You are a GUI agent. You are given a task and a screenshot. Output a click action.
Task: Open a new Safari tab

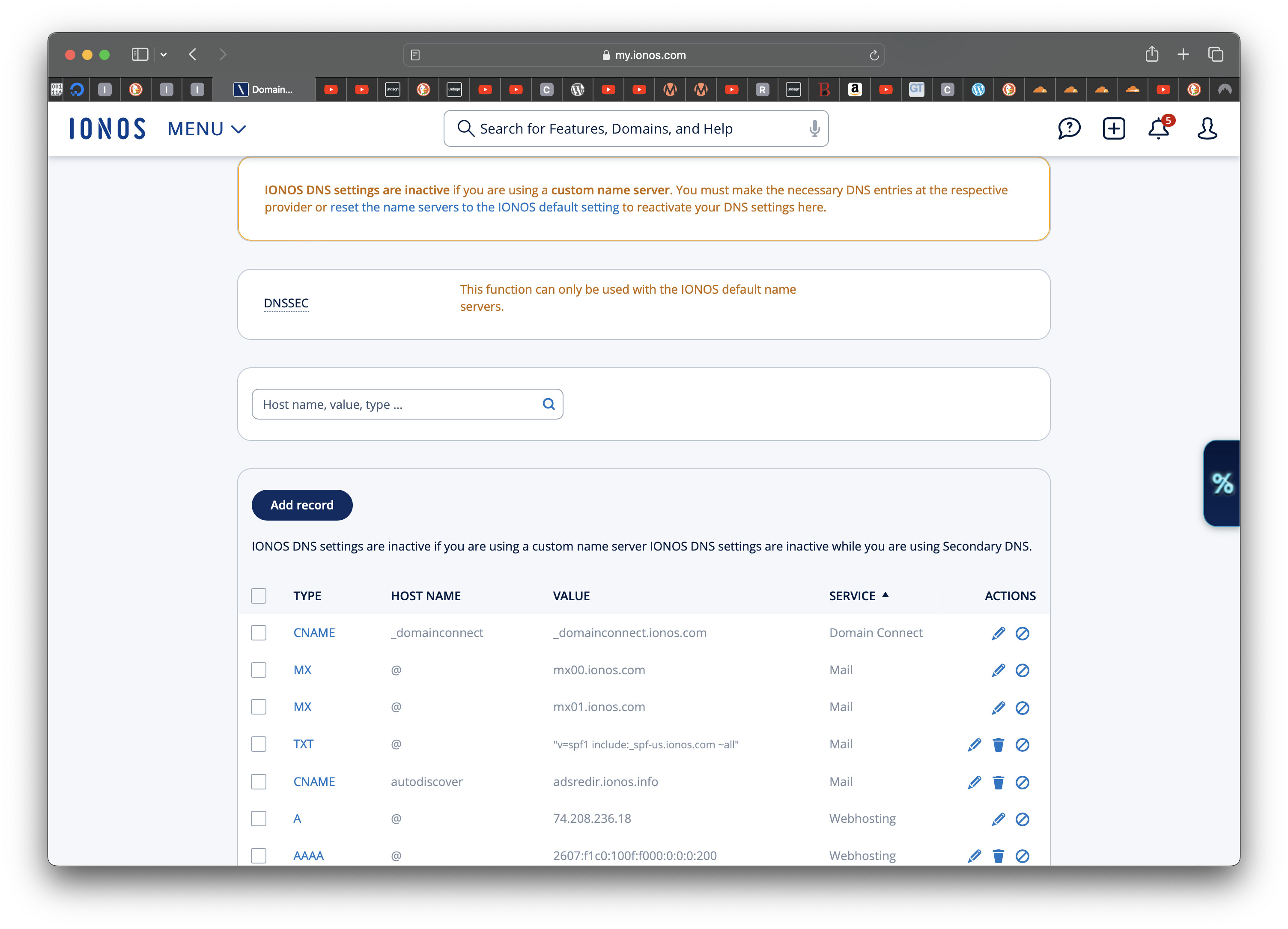tap(1183, 54)
